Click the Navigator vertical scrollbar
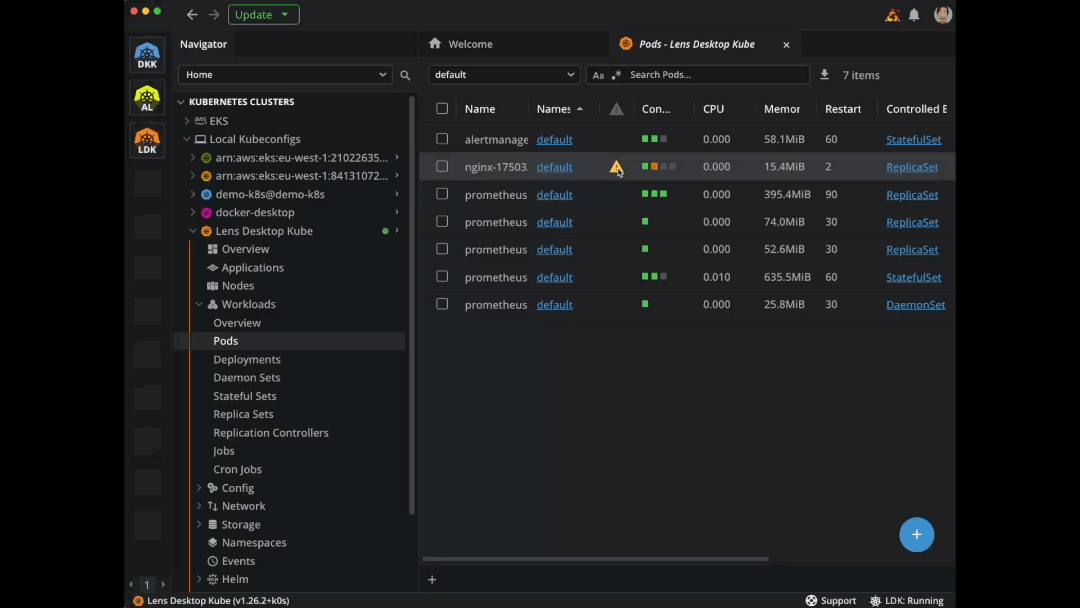The image size is (1080, 608). point(412,306)
